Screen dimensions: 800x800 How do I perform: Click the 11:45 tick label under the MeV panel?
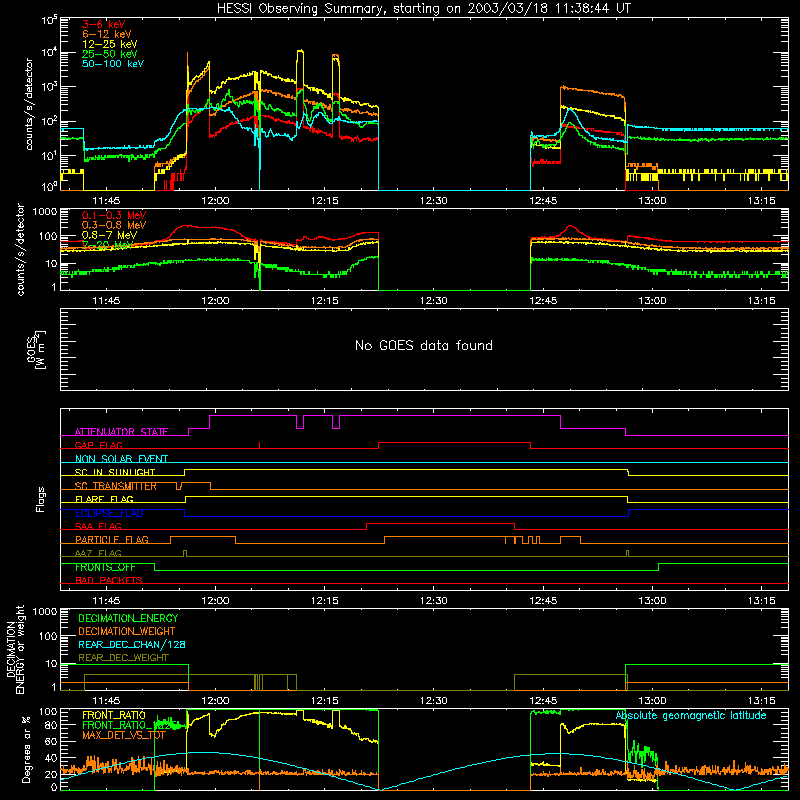pos(106,301)
